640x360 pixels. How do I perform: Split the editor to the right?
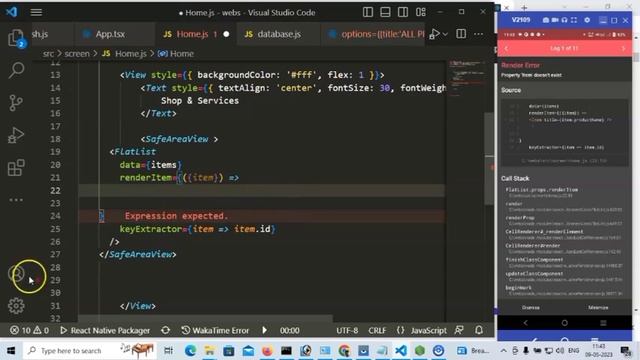(461, 34)
